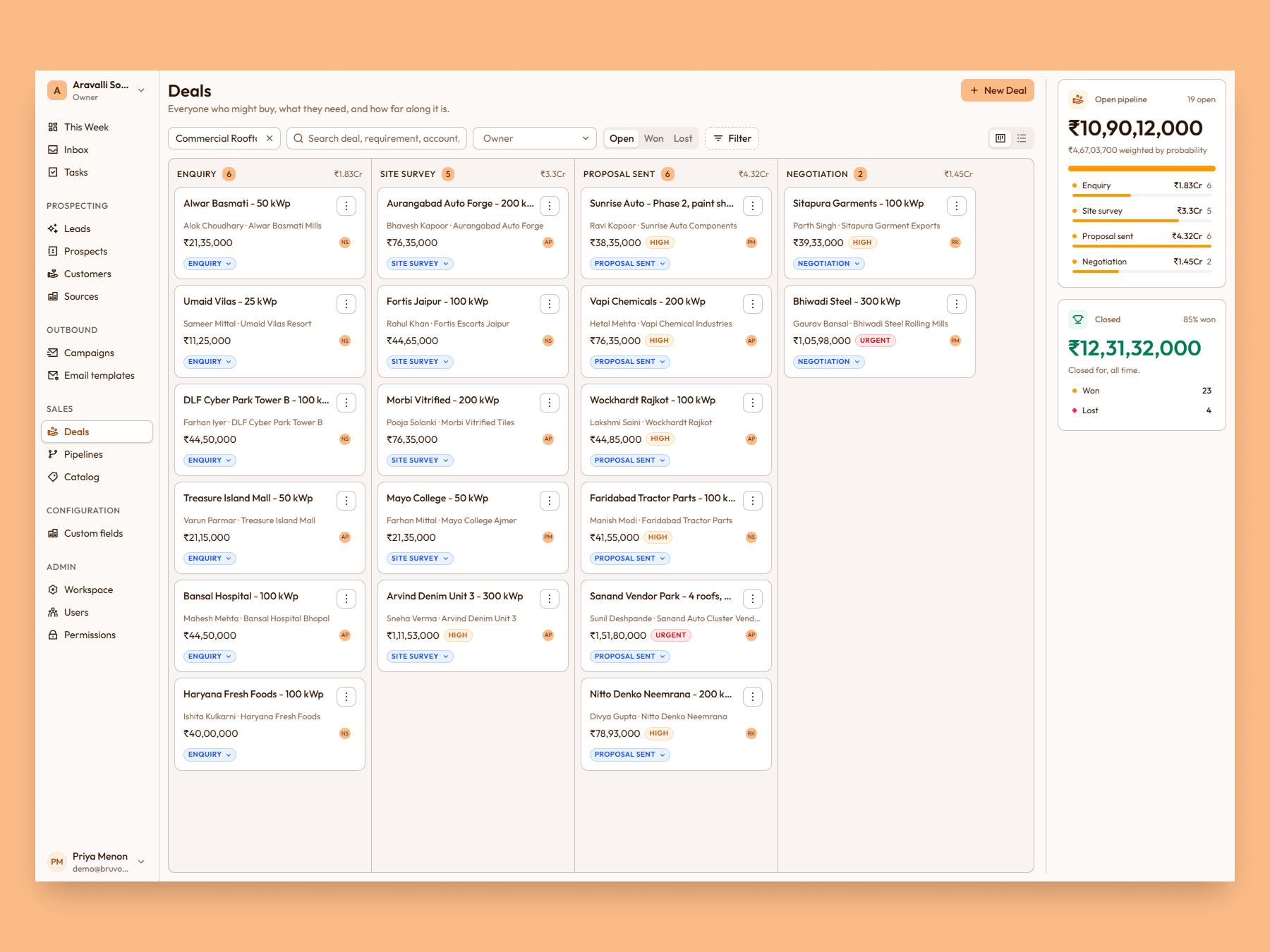Focus the deal search field

pyautogui.click(x=377, y=138)
